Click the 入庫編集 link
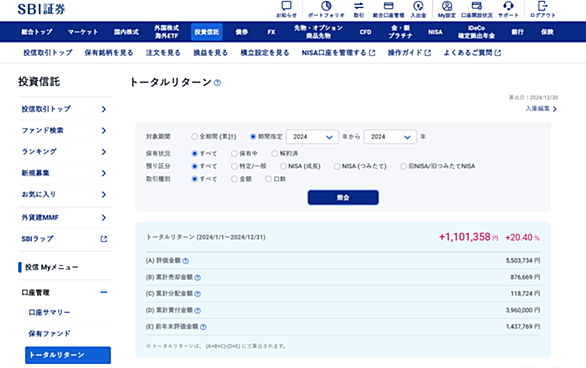586x368 pixels. (541, 109)
